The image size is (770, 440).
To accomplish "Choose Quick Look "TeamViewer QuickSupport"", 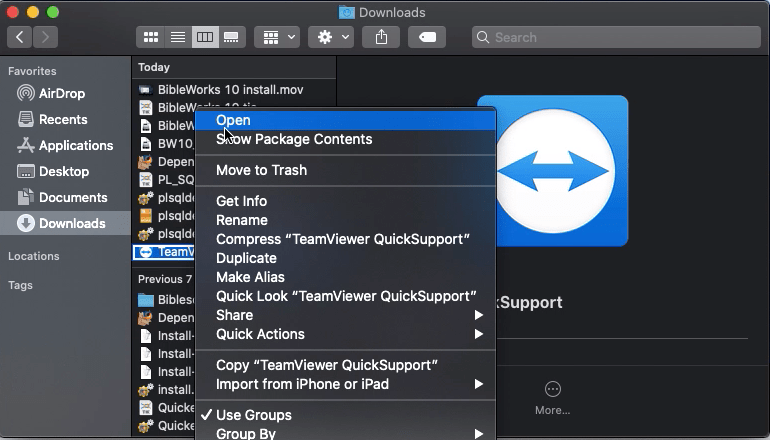I will [x=346, y=297].
